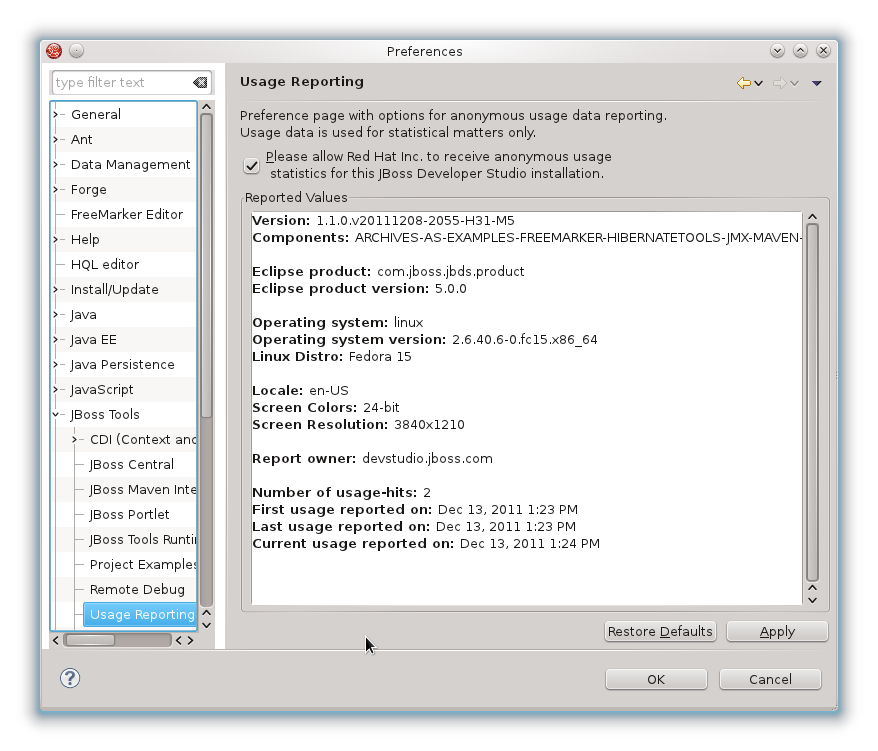Image resolution: width=878 pixels, height=751 pixels.
Task: Click the Reported Values vertical scrollbar thumb
Action: coord(812,403)
